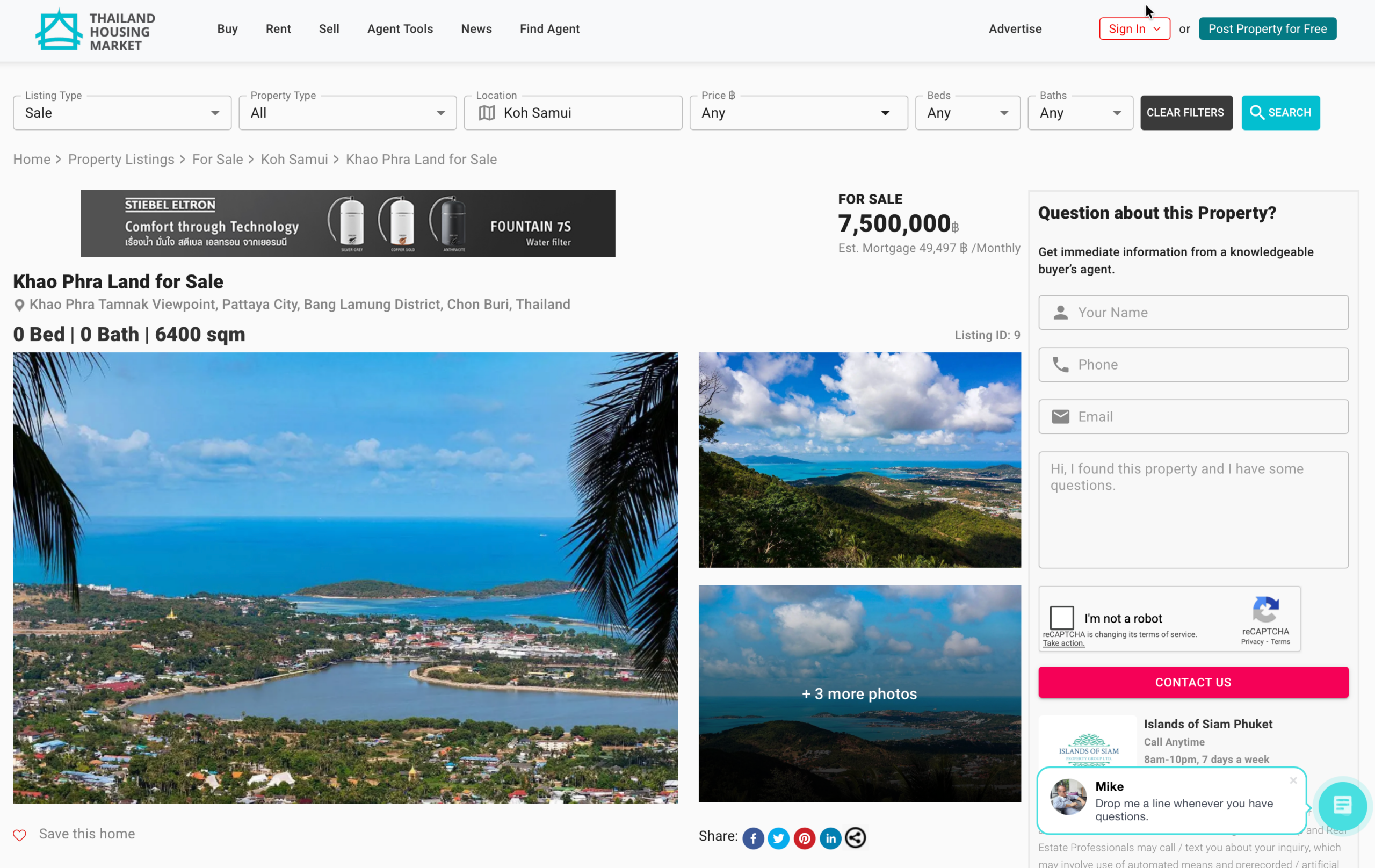
Task: Click the LinkedIn share icon
Action: tap(830, 838)
